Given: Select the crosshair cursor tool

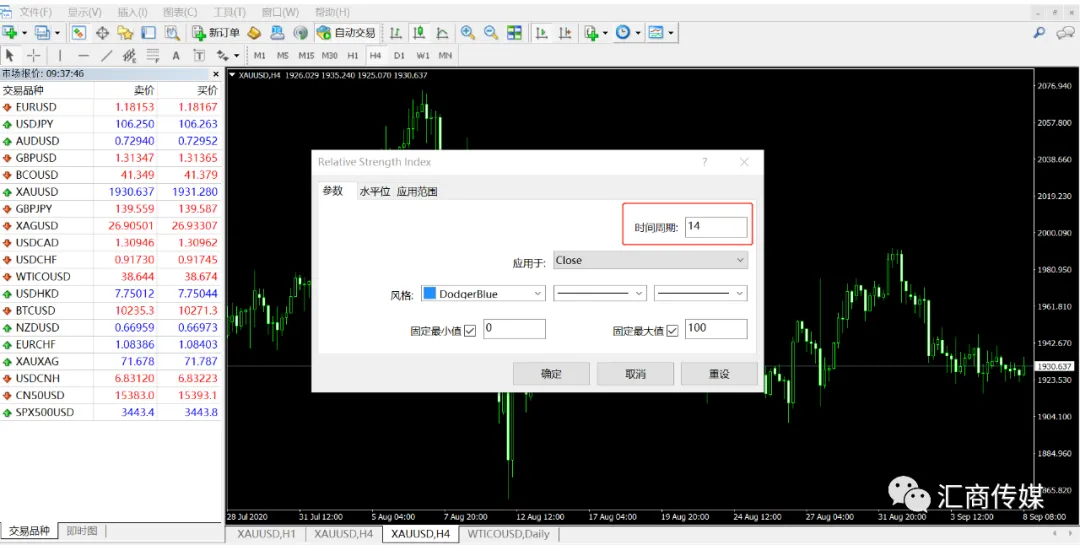Looking at the screenshot, I should pyautogui.click(x=33, y=55).
